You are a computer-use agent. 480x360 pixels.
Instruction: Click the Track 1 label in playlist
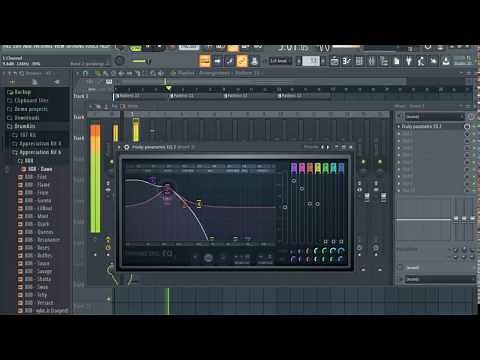click(x=81, y=96)
